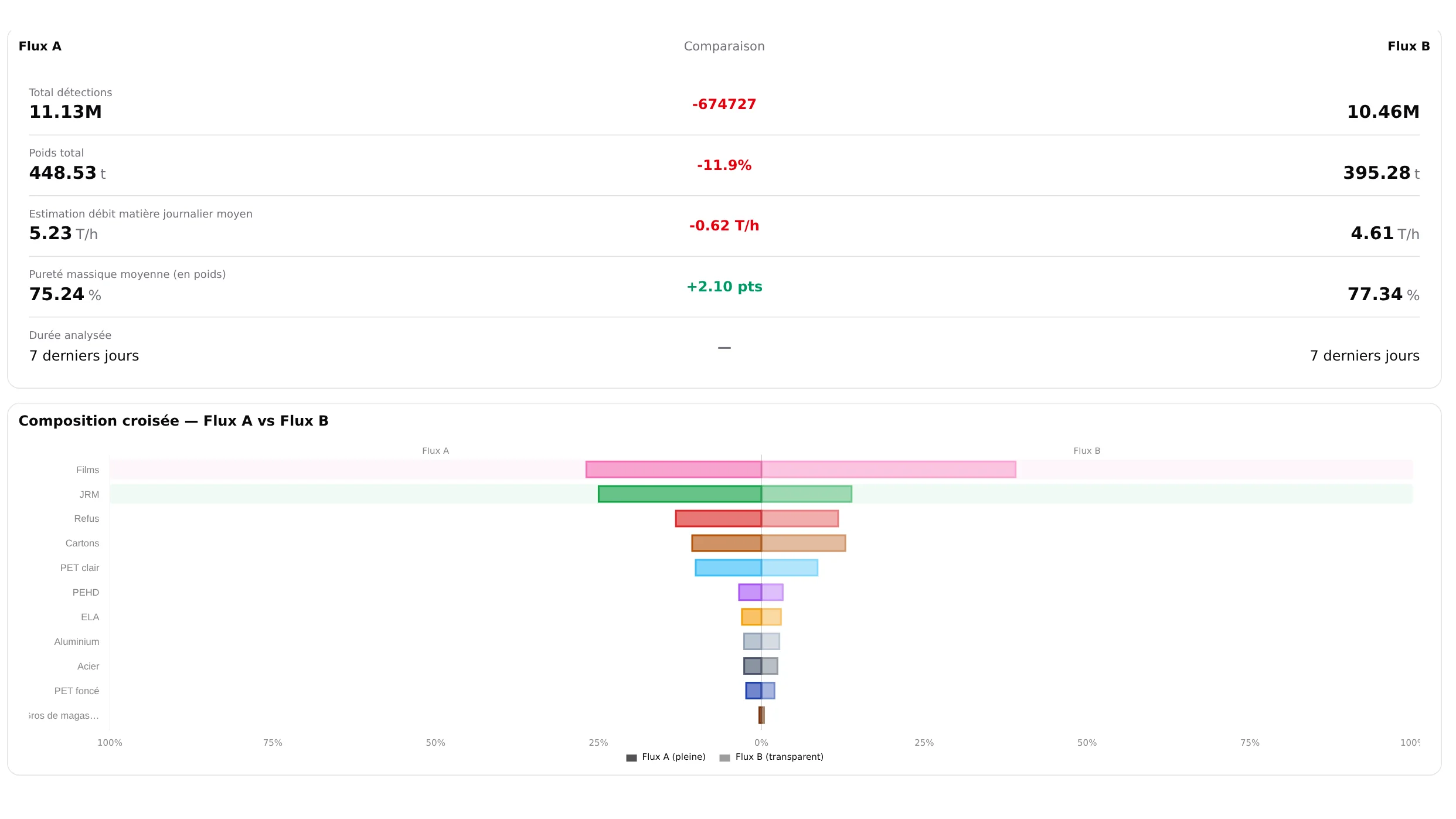Click the Films category label
This screenshot has width=1456, height=819.
coord(87,470)
